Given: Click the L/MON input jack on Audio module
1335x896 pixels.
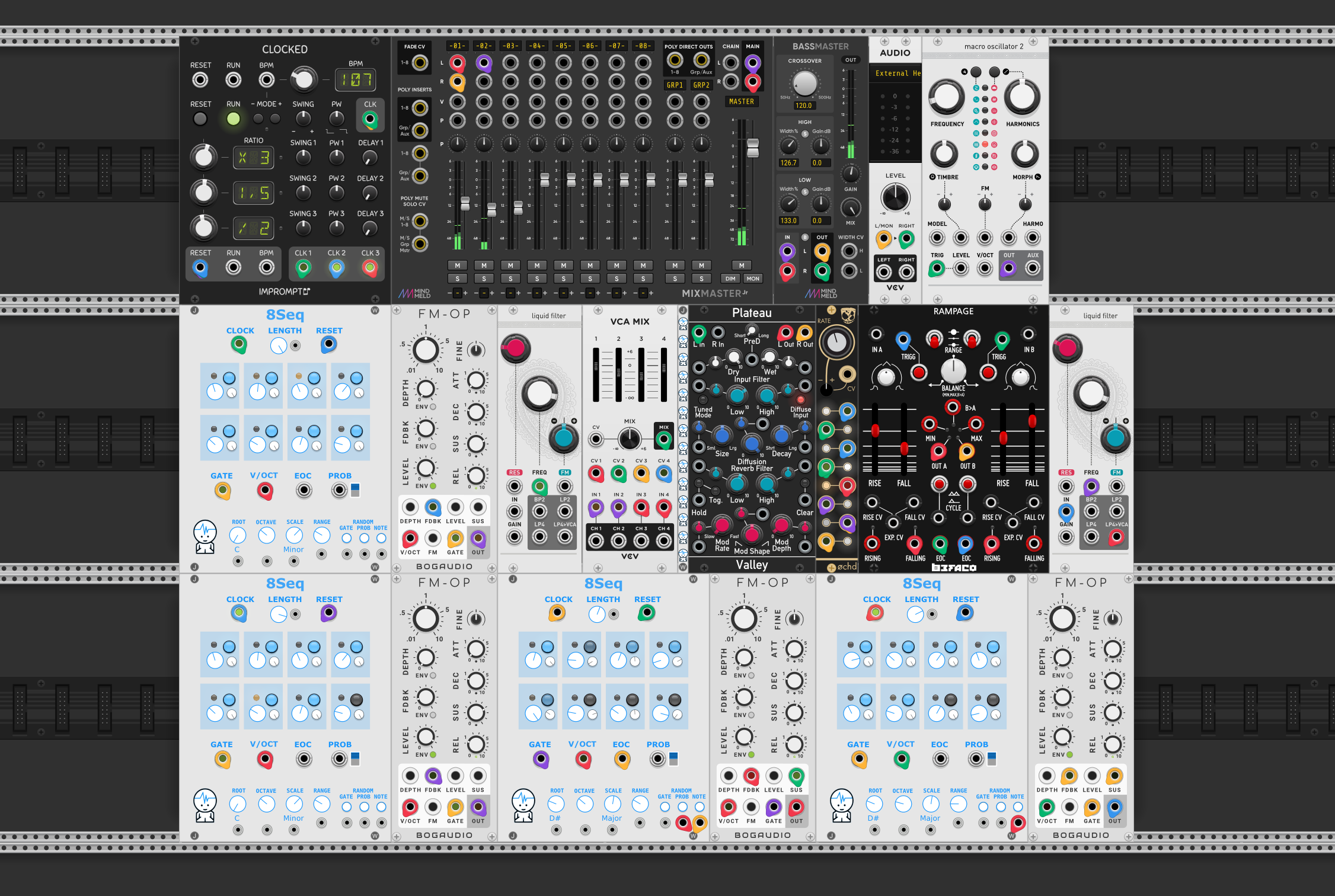Looking at the screenshot, I should coord(883,239).
